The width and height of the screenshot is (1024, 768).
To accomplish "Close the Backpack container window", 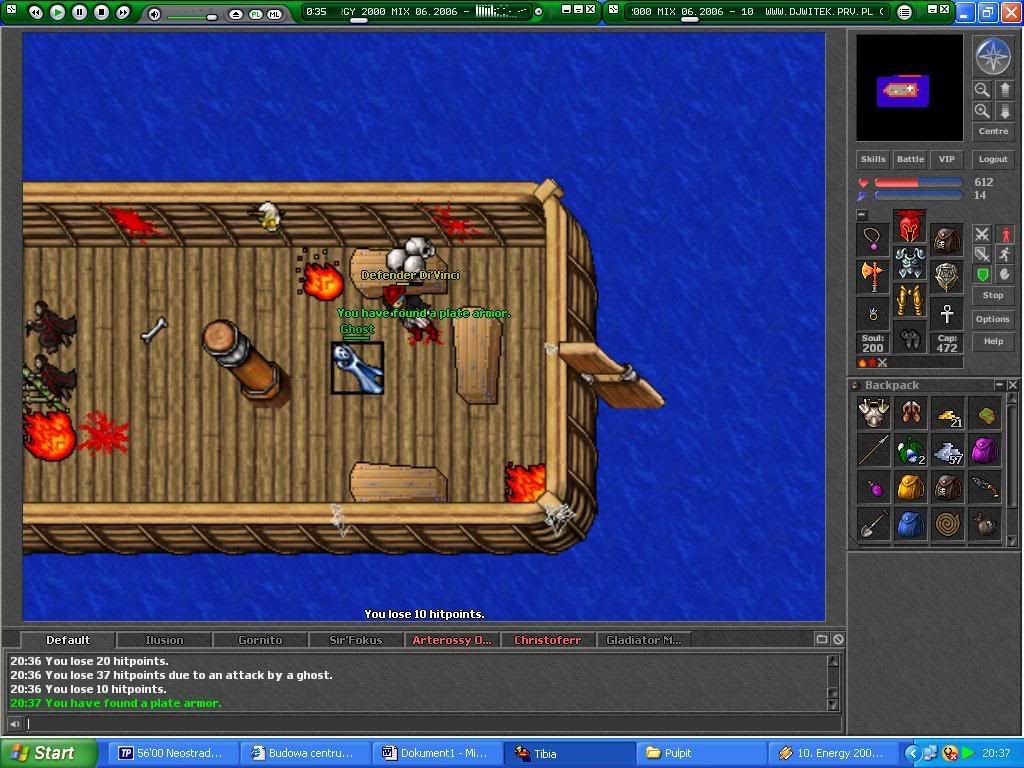I will (x=1012, y=385).
